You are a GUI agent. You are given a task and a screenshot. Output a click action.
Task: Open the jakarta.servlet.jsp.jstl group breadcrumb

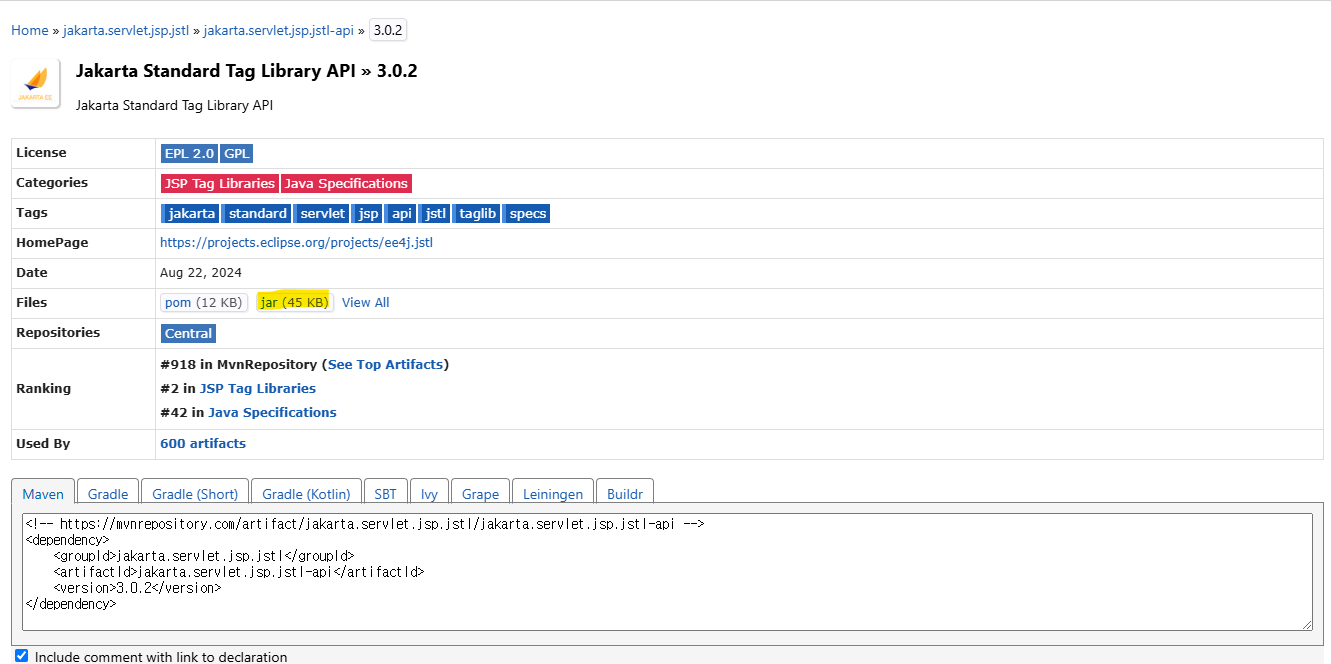click(x=126, y=30)
